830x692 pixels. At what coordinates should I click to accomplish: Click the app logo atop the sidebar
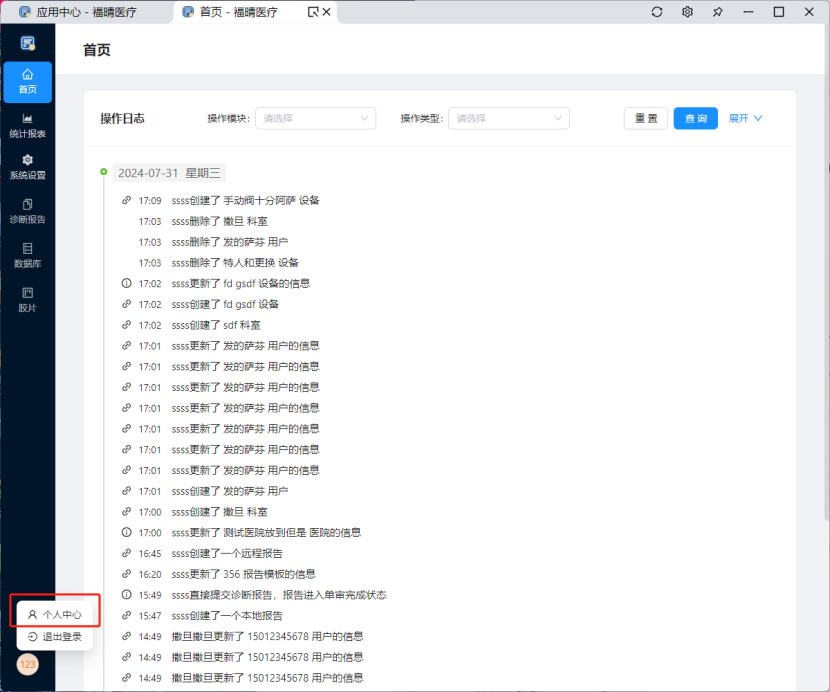click(27, 43)
